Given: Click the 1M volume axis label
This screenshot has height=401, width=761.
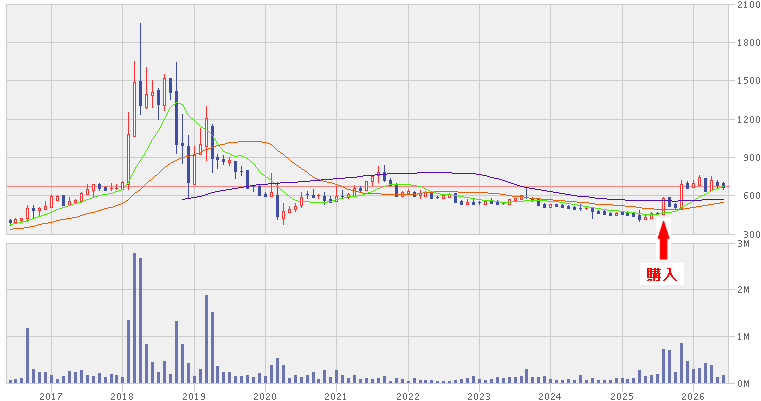Looking at the screenshot, I should pos(743,336).
